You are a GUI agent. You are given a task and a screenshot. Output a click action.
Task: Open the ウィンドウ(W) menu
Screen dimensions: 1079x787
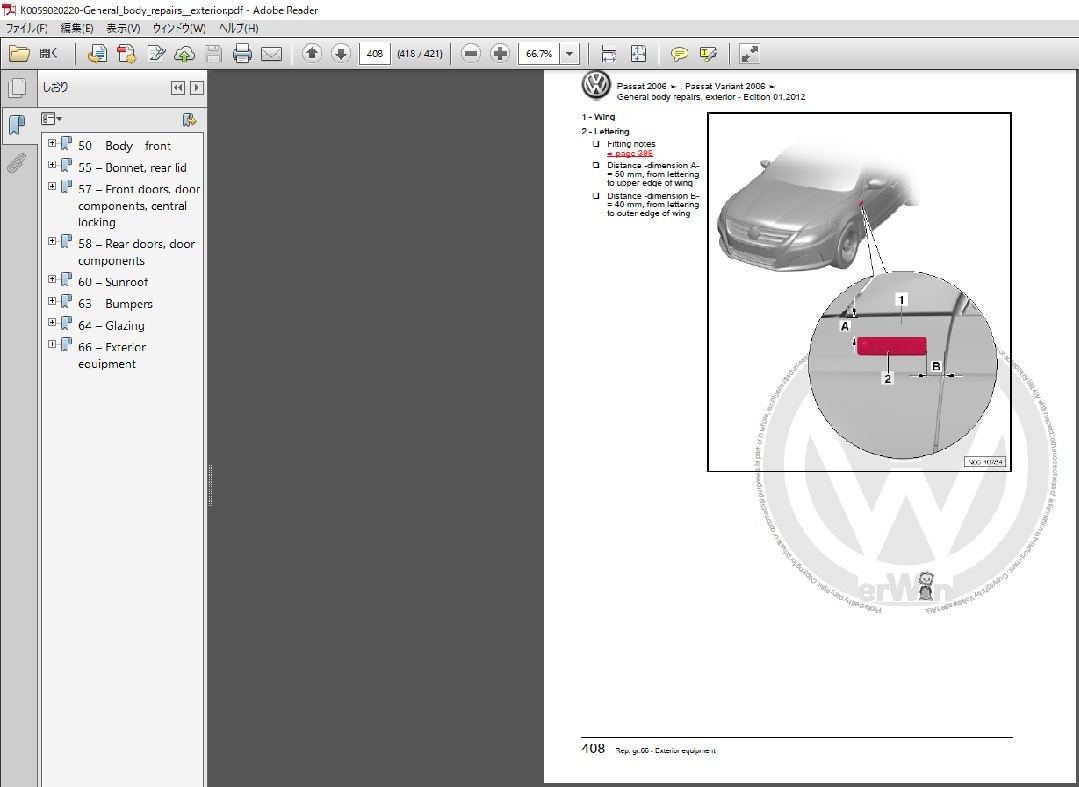[179, 28]
